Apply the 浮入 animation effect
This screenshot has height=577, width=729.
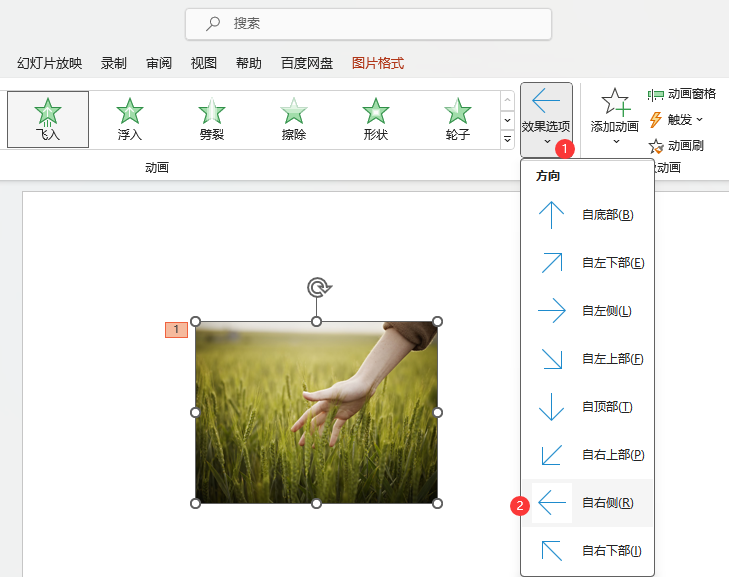click(x=130, y=119)
